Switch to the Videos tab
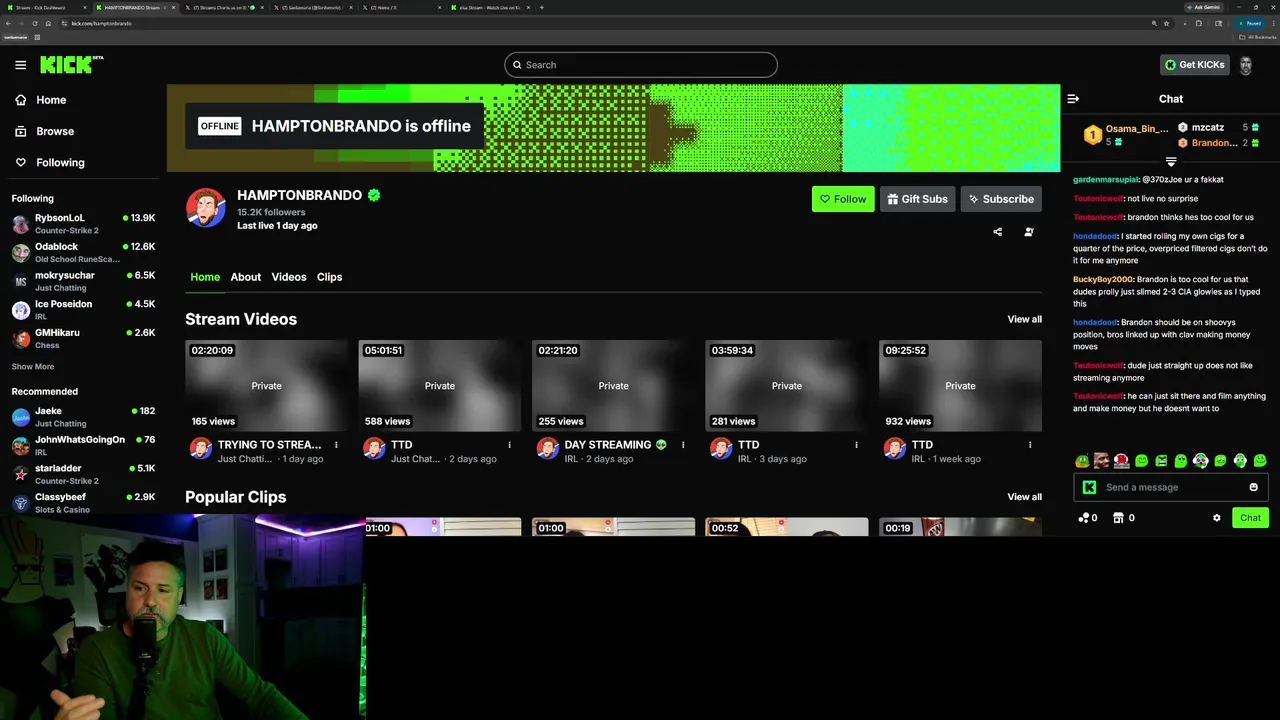1280x720 pixels. click(x=289, y=277)
